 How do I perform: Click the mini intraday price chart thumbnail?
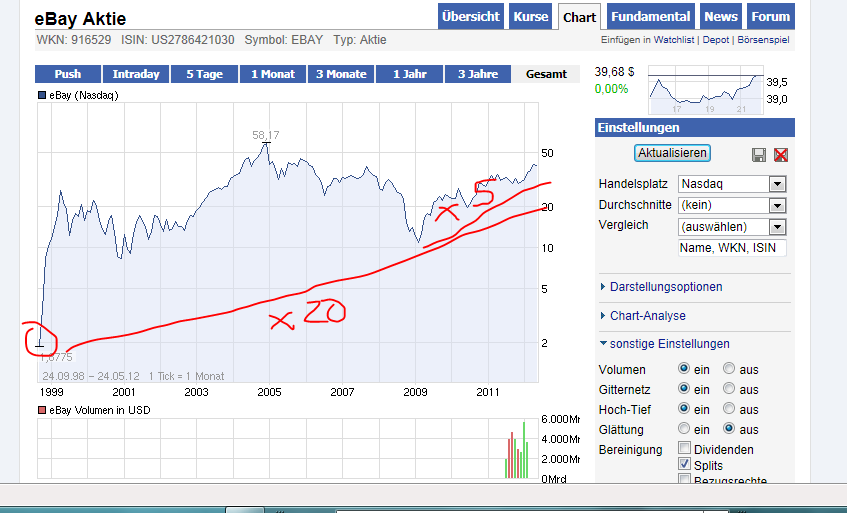tap(705, 90)
